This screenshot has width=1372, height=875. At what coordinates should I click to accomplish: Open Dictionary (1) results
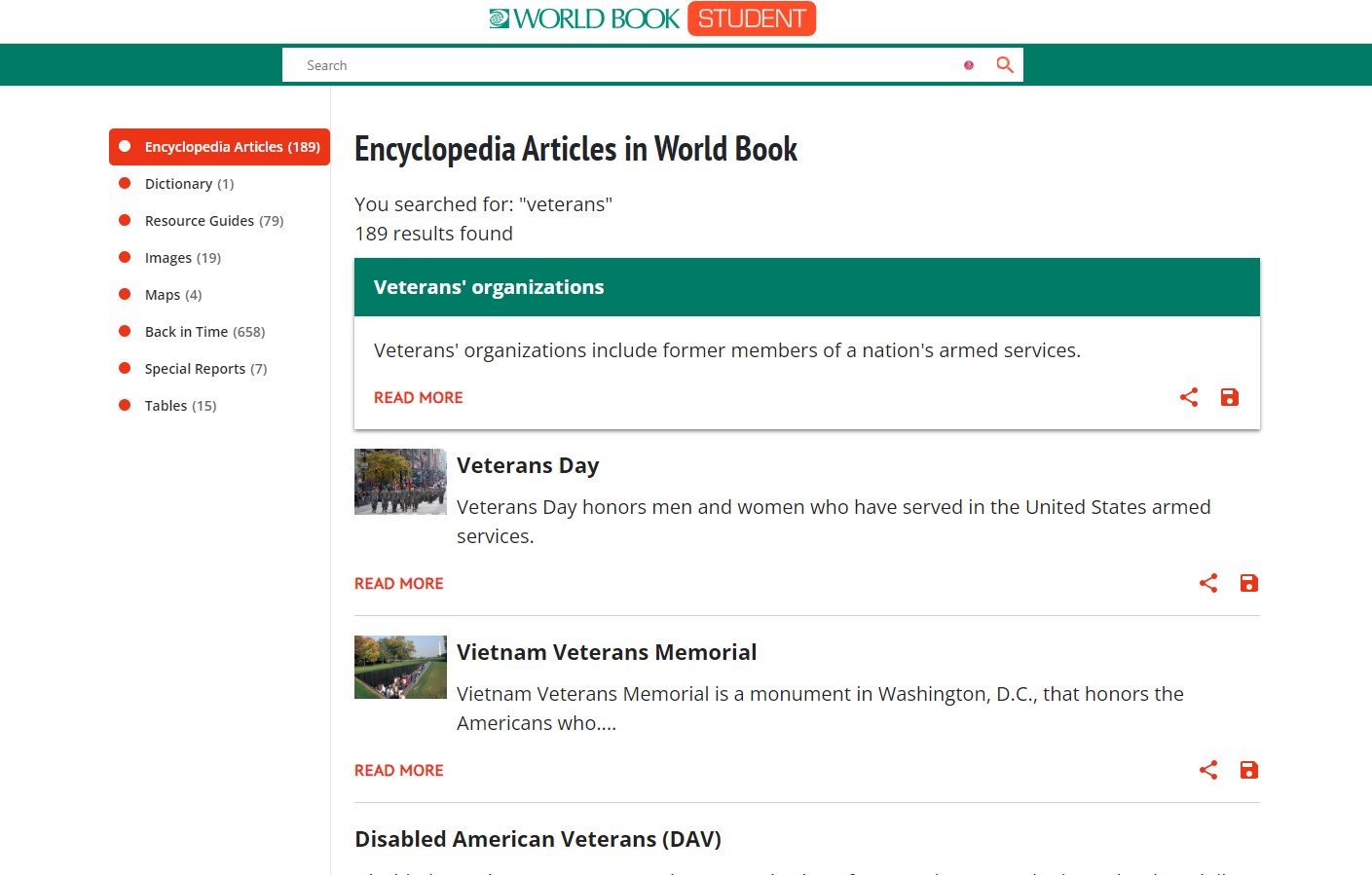[189, 184]
